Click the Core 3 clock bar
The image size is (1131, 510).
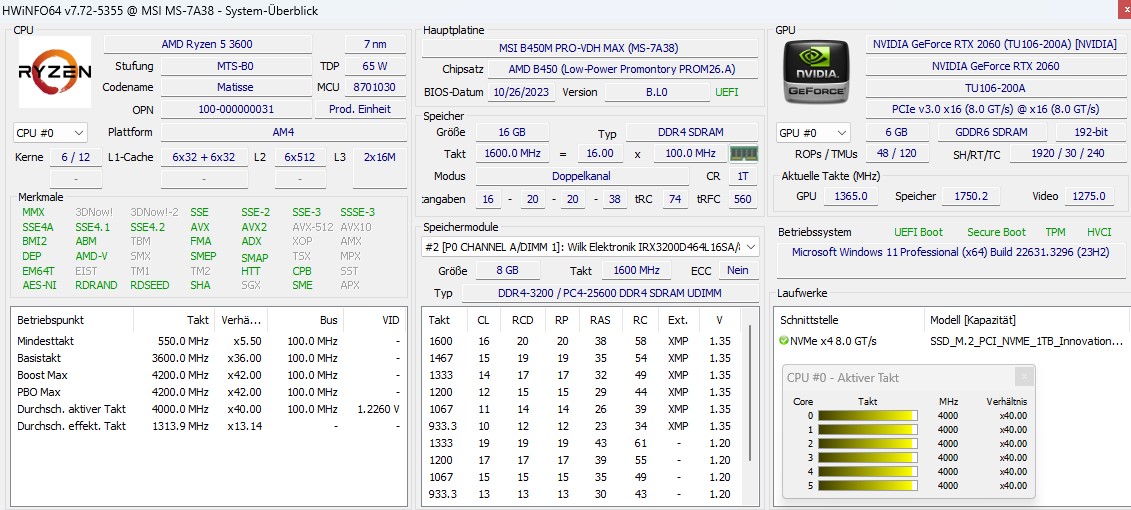tap(868, 457)
